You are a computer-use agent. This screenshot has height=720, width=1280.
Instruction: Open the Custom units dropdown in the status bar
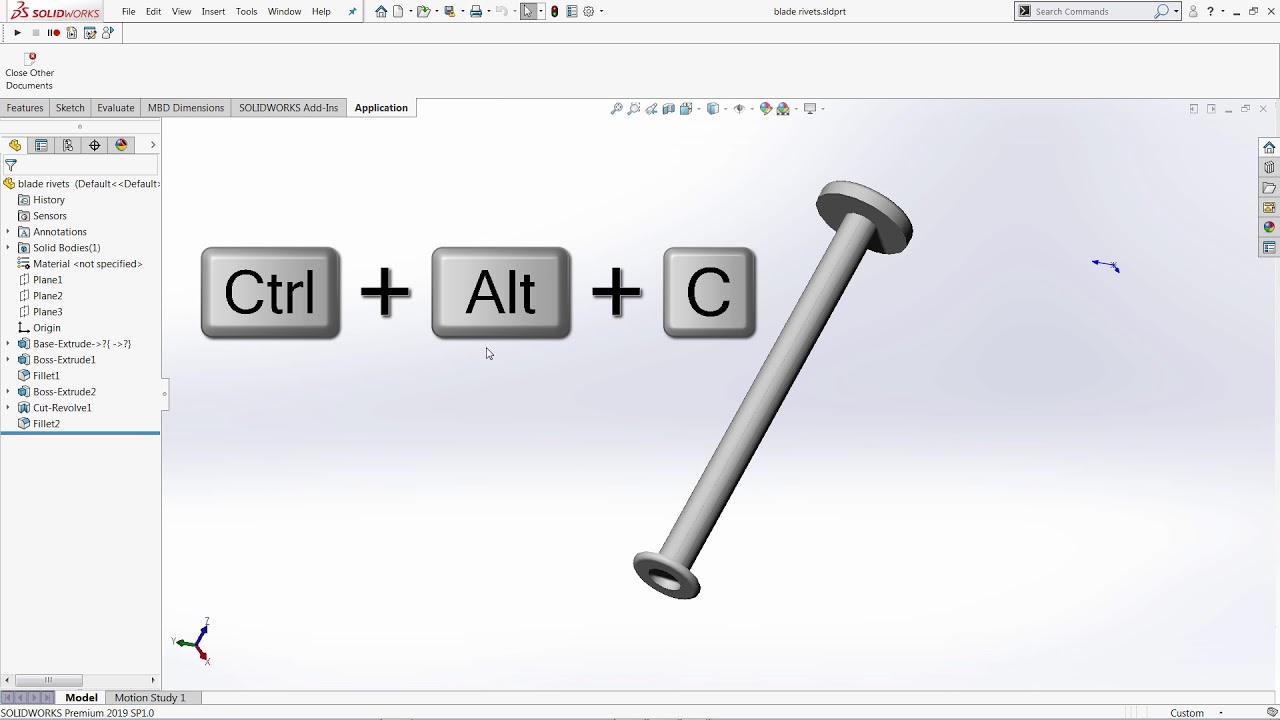click(1221, 713)
